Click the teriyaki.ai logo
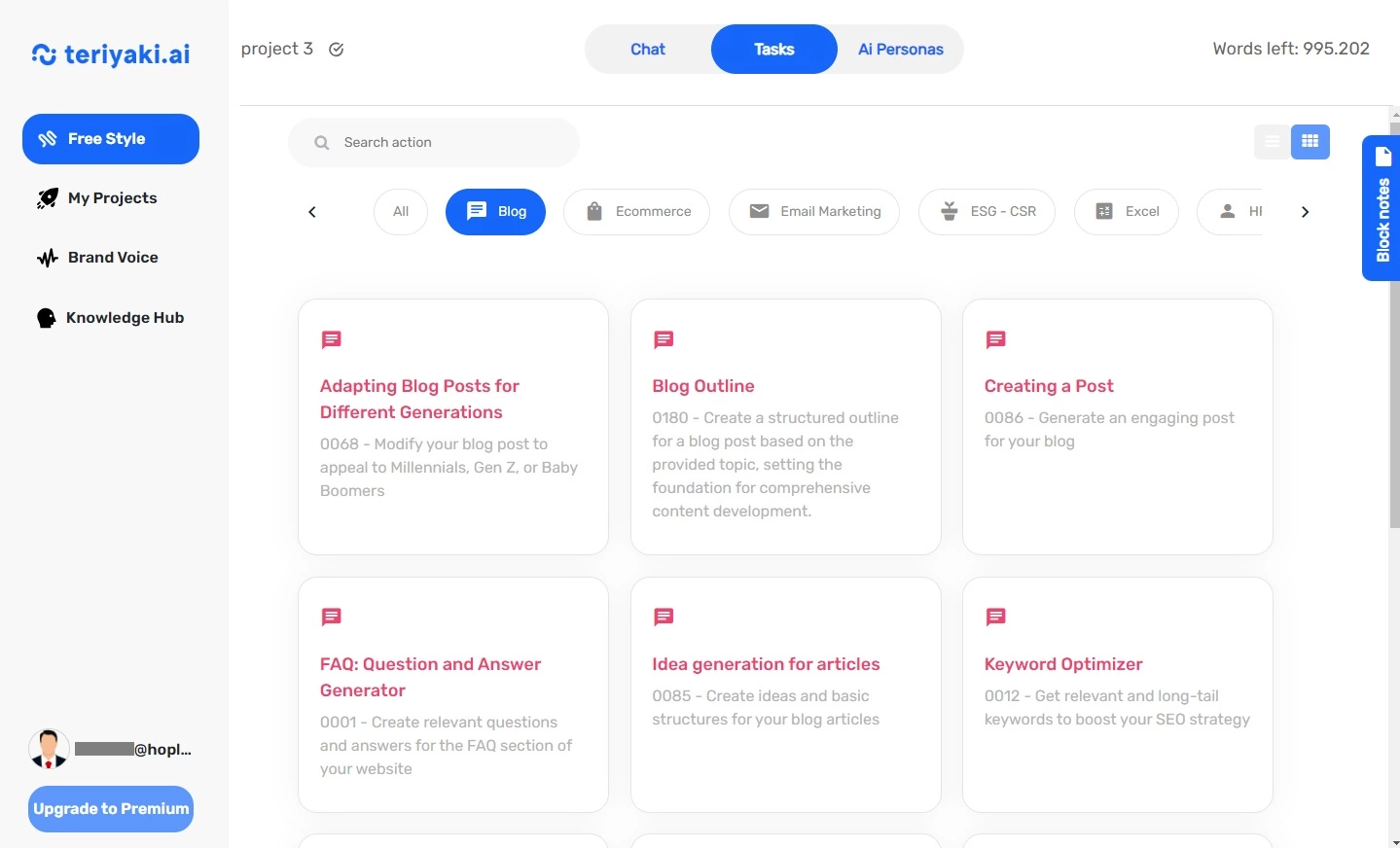 click(x=111, y=54)
